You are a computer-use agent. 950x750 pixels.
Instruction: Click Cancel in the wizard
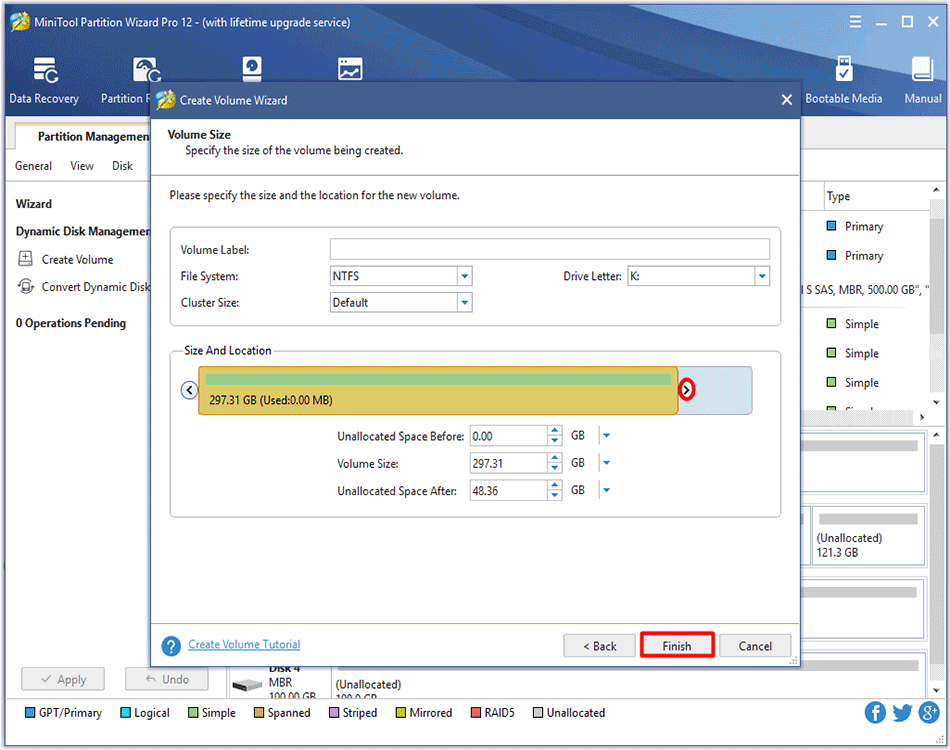pos(755,646)
